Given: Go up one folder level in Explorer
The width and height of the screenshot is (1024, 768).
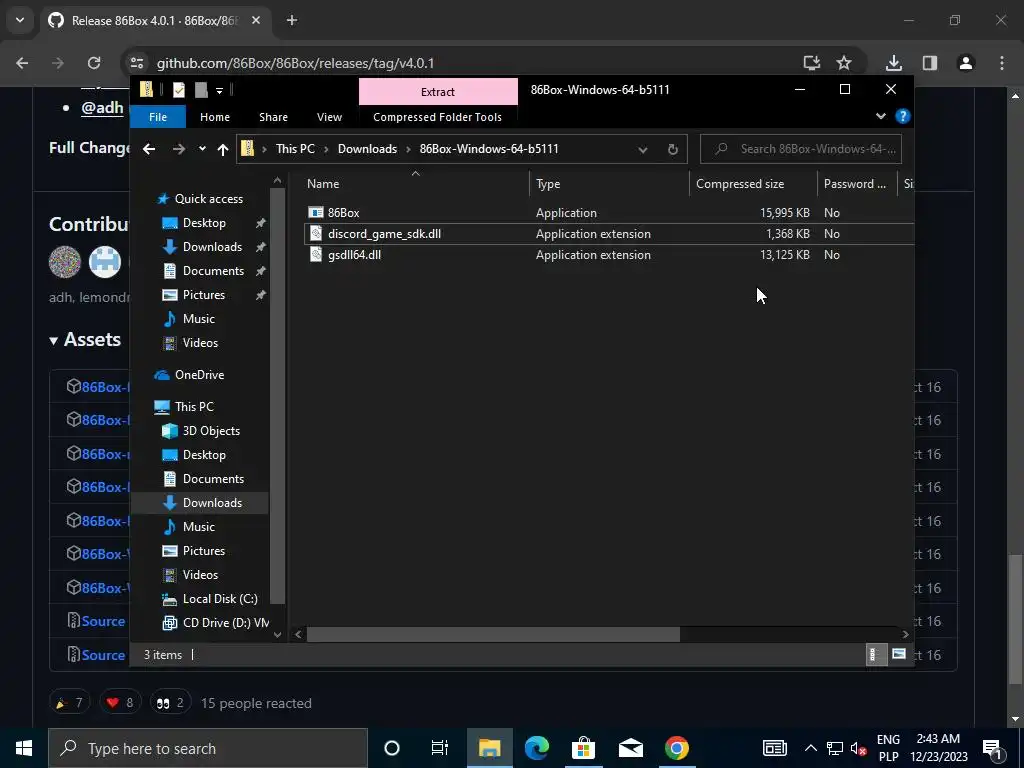Looking at the screenshot, I should 223,149.
